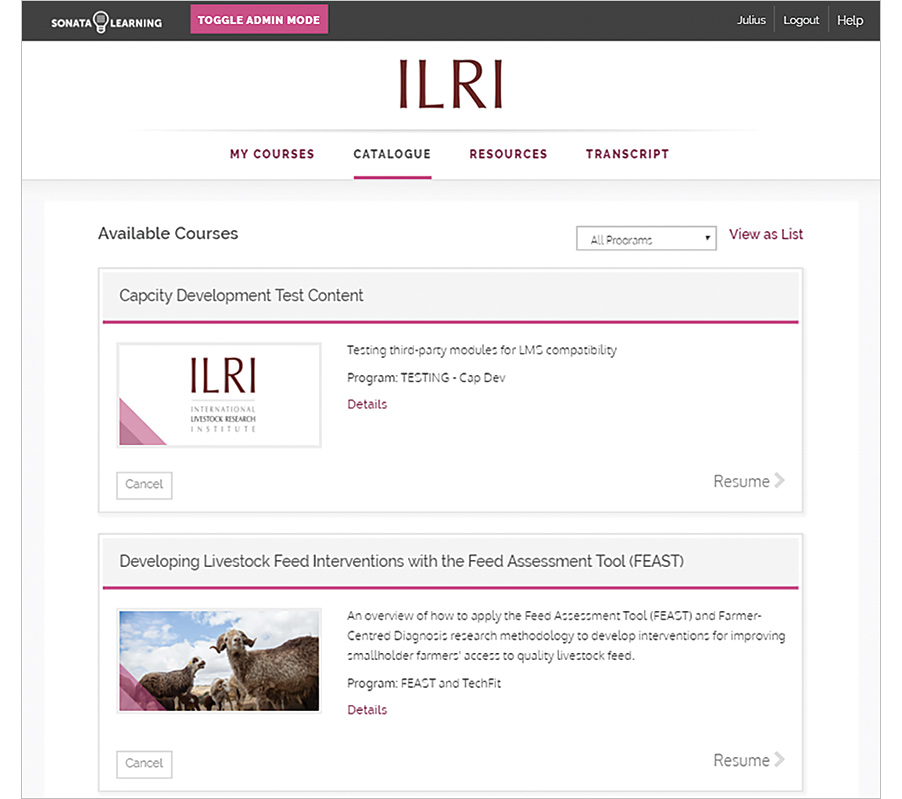
Task: Cancel the FEAST livestock feed course
Action: [144, 764]
